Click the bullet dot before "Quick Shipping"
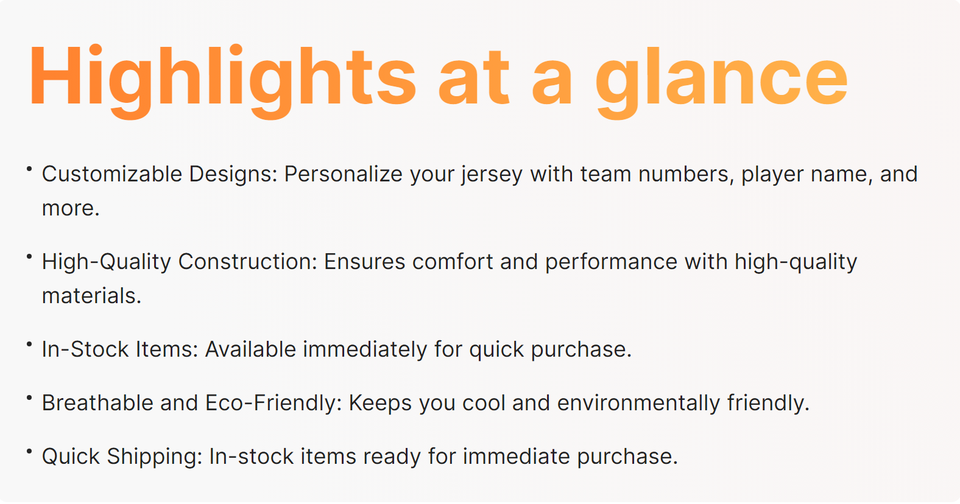Viewport: 960px width, 504px height. pos(31,453)
